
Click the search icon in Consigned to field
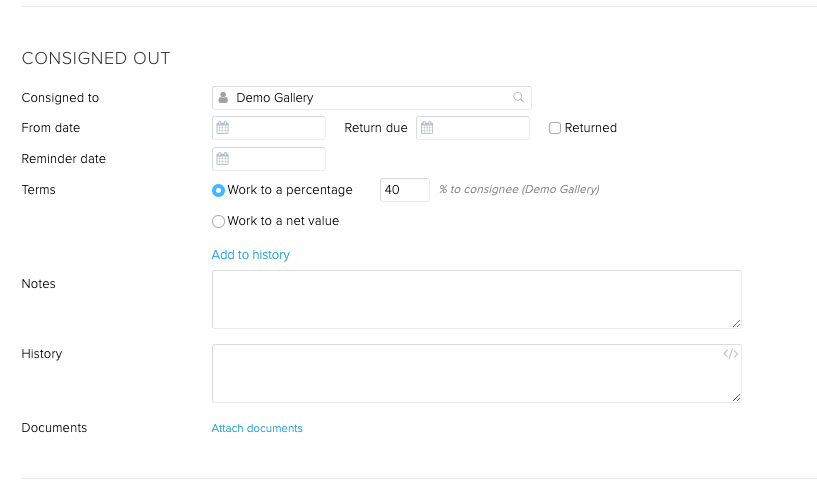click(x=518, y=97)
